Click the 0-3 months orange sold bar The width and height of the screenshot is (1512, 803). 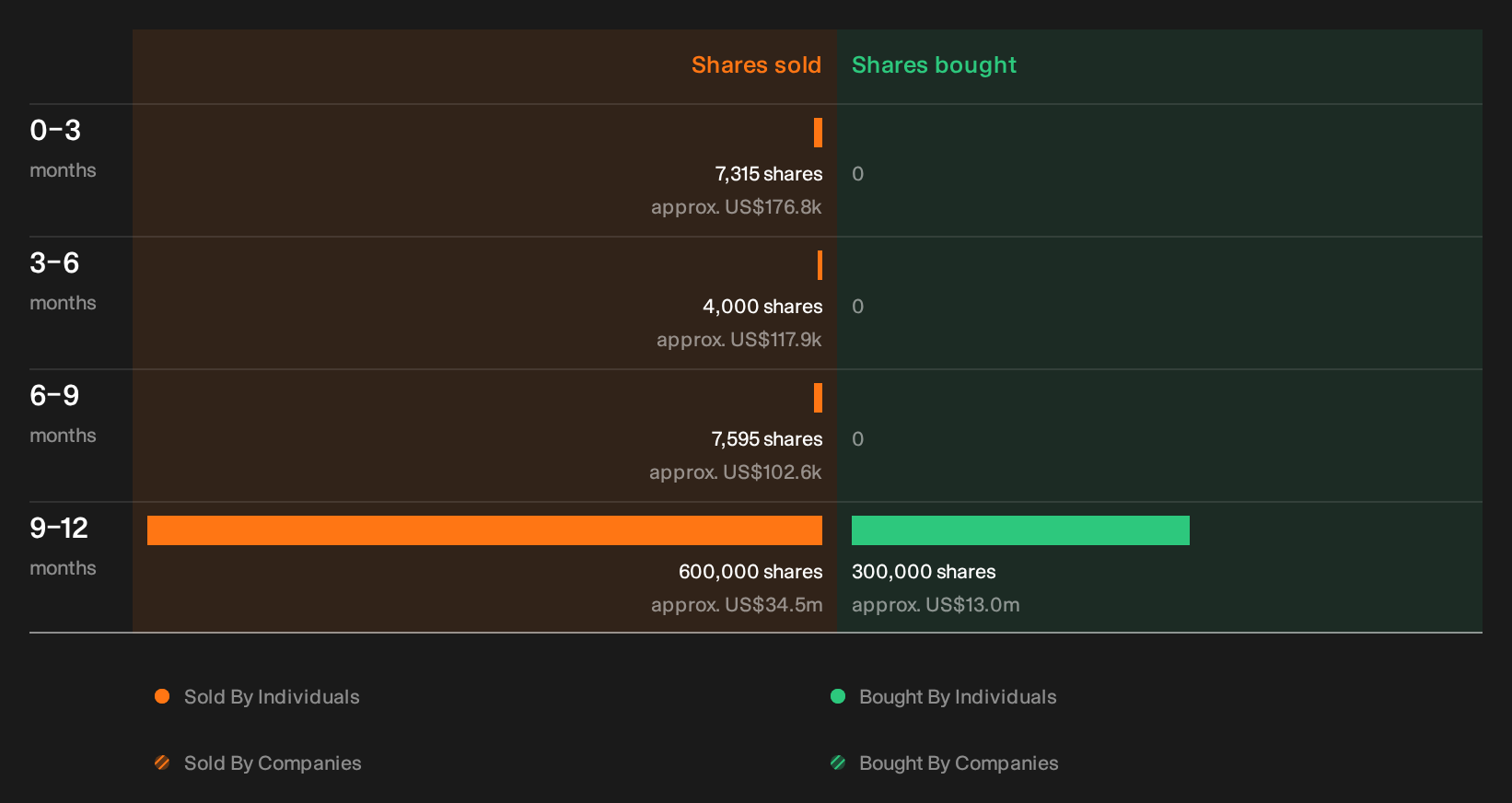[x=818, y=133]
